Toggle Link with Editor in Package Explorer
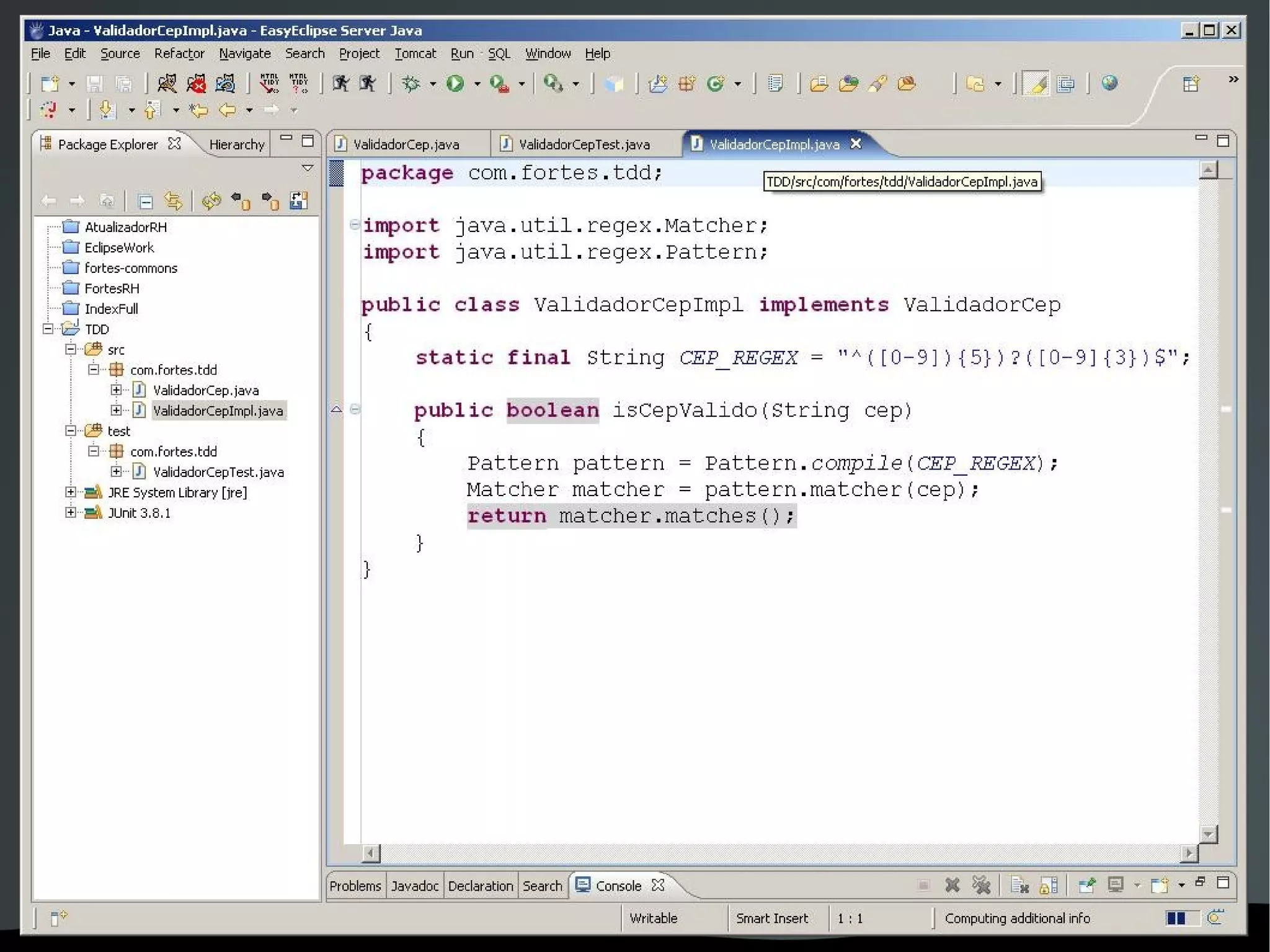 [173, 201]
